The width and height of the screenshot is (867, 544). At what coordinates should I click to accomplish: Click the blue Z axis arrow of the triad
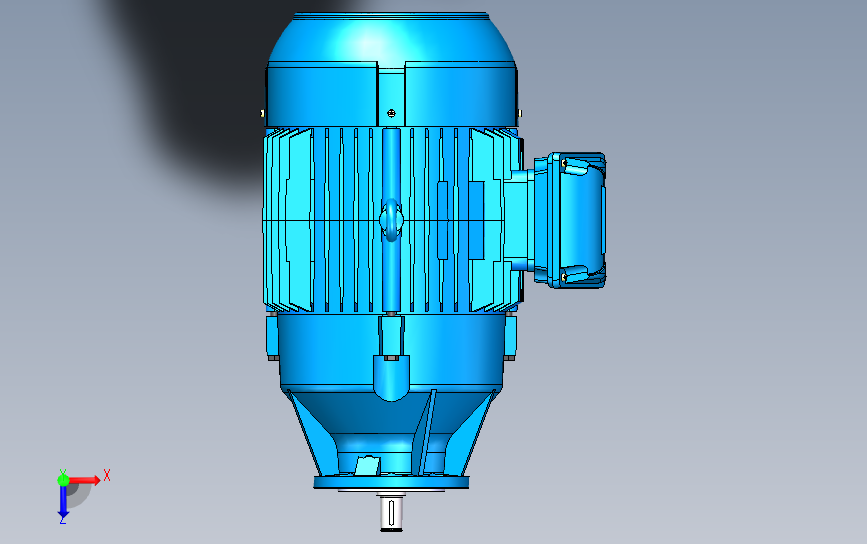(63, 502)
